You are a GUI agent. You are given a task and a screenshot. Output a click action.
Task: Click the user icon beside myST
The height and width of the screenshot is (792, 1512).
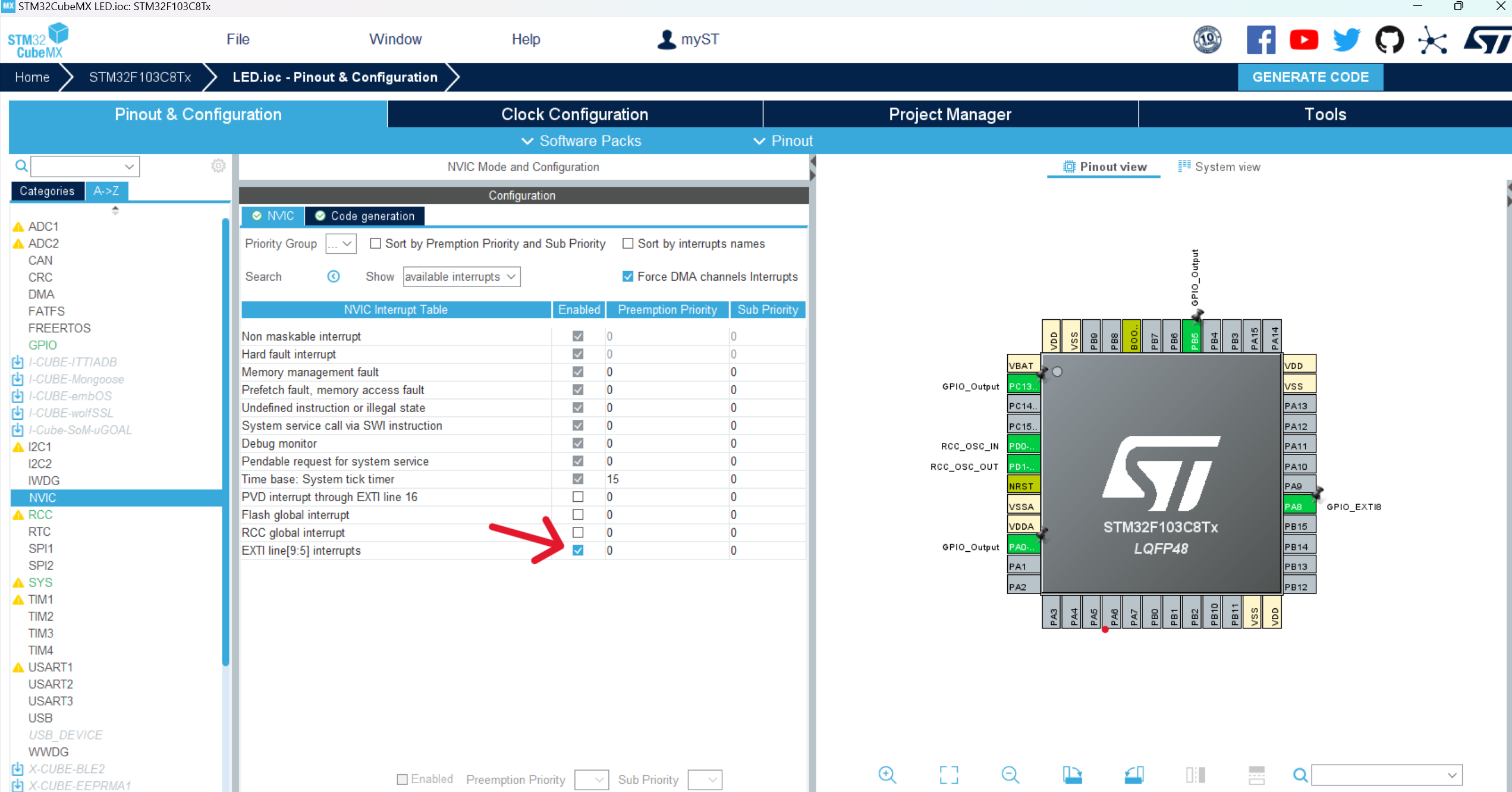pos(667,40)
